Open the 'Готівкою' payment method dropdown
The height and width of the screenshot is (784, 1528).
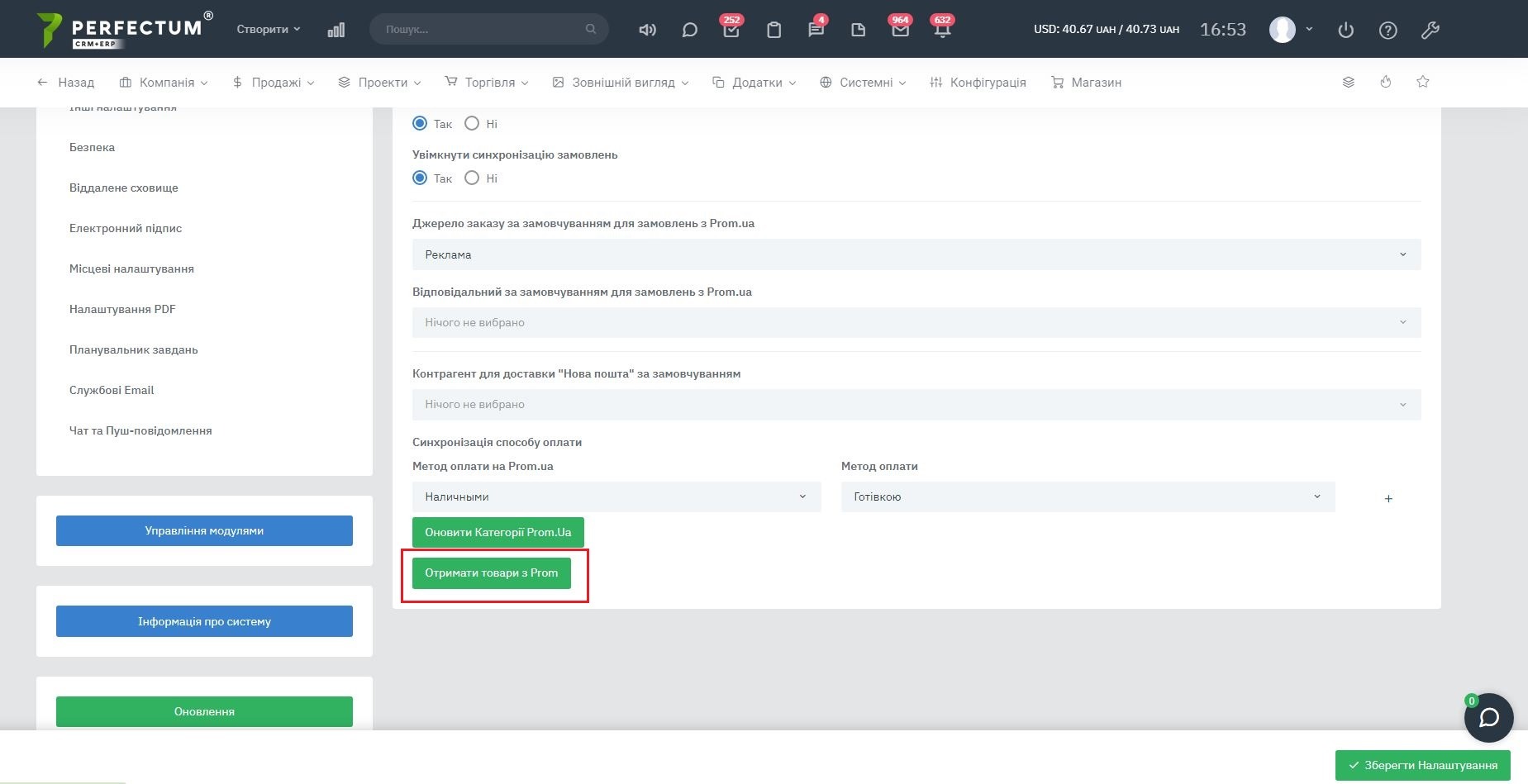tap(1087, 497)
